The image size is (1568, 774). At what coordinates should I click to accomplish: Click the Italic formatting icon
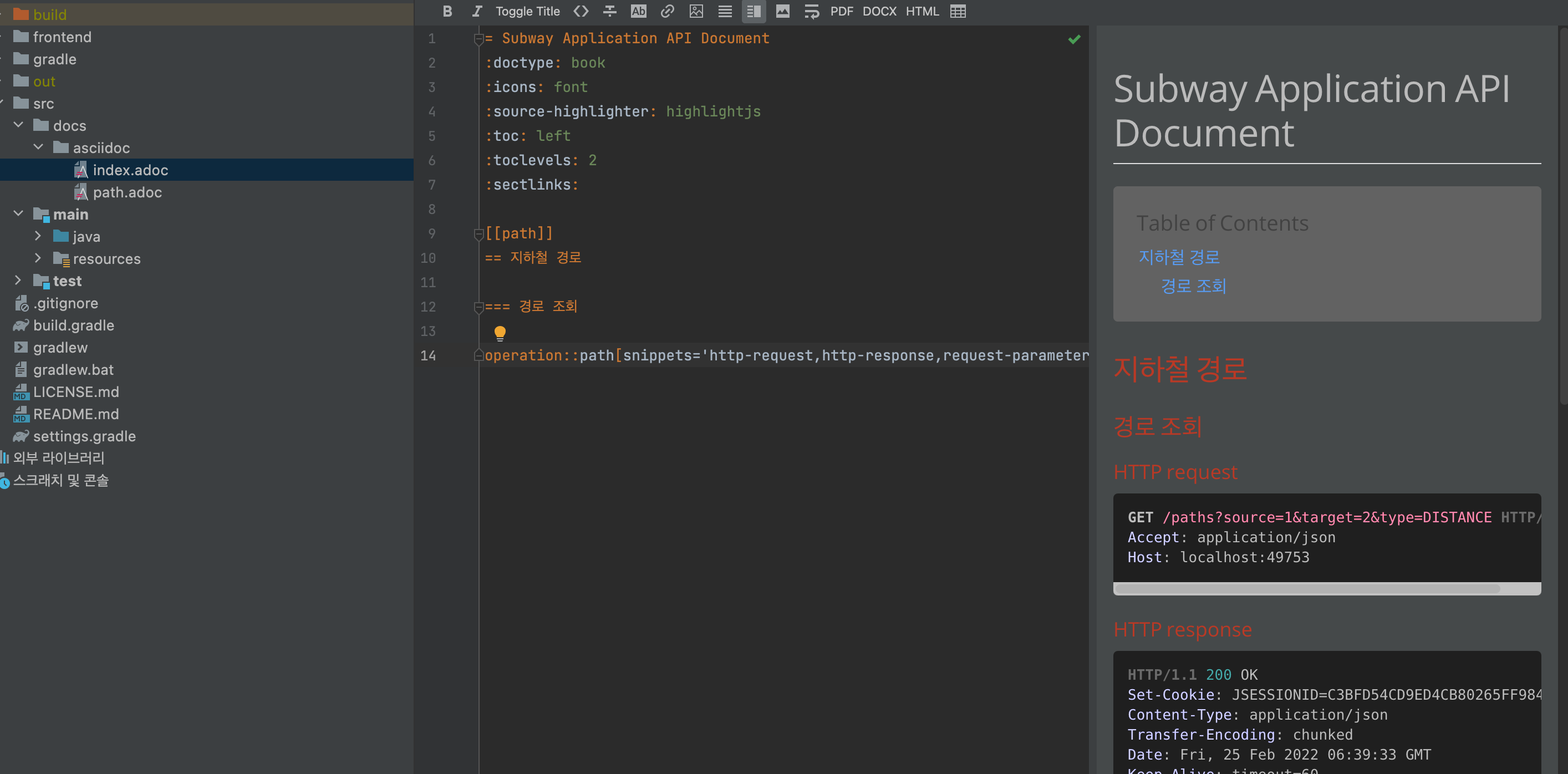pyautogui.click(x=477, y=11)
